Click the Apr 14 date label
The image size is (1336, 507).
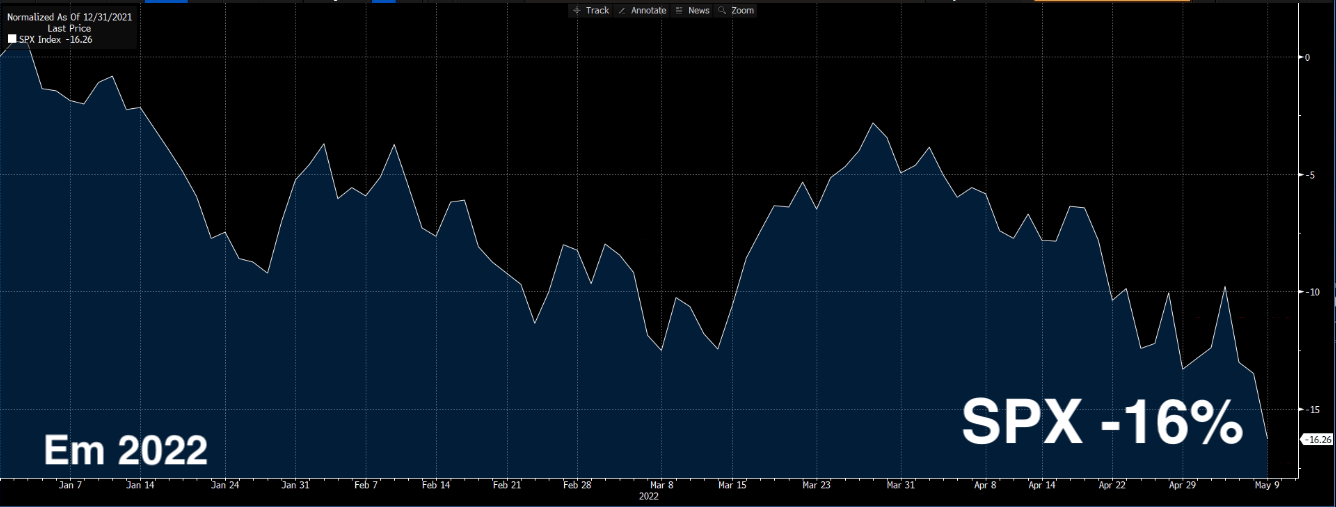click(1041, 485)
